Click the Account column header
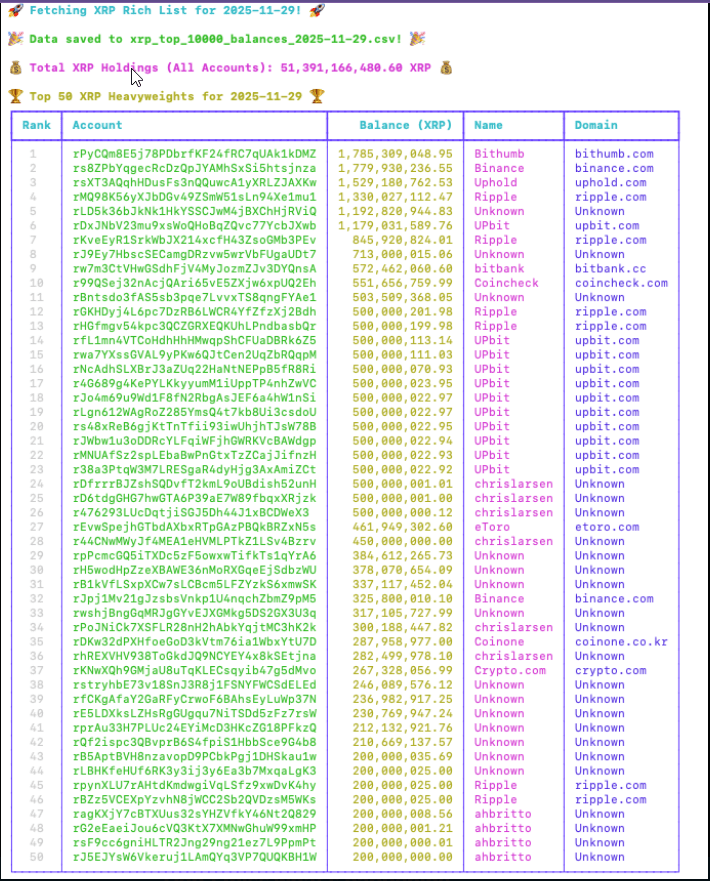 [x=97, y=125]
